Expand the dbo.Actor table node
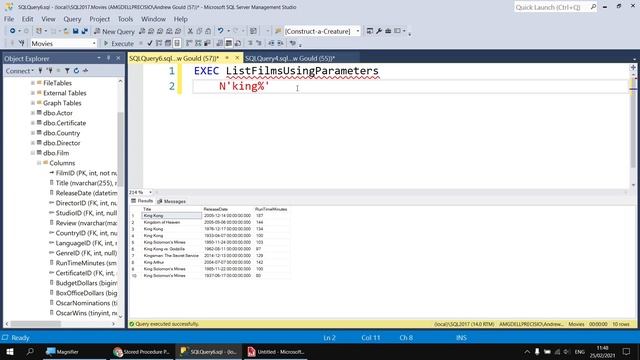 [33, 113]
